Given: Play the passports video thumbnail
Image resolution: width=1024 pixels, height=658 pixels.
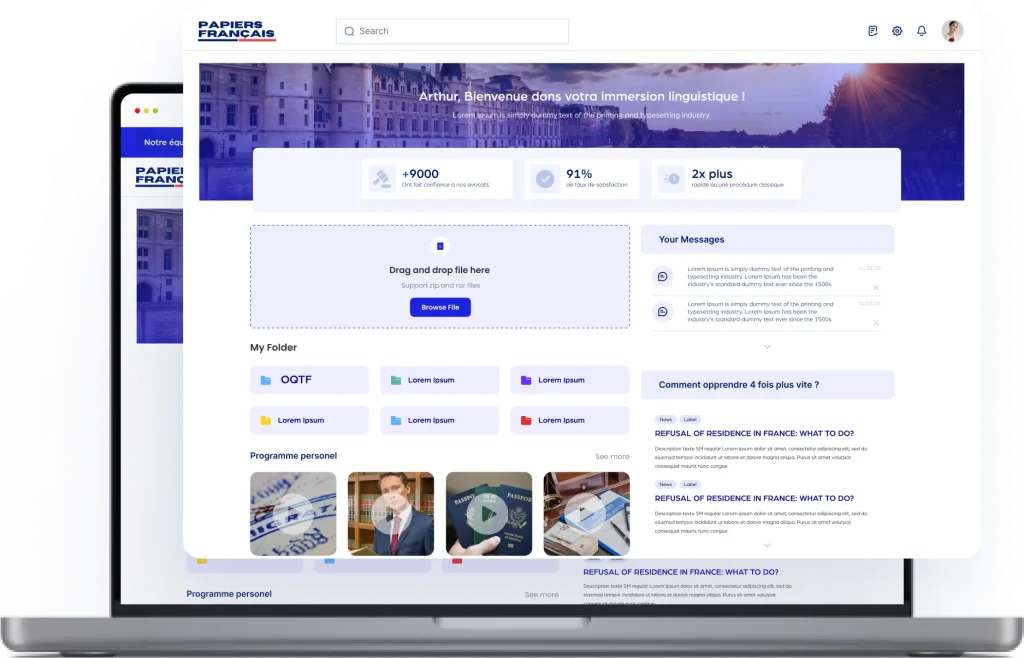Looking at the screenshot, I should 488,514.
